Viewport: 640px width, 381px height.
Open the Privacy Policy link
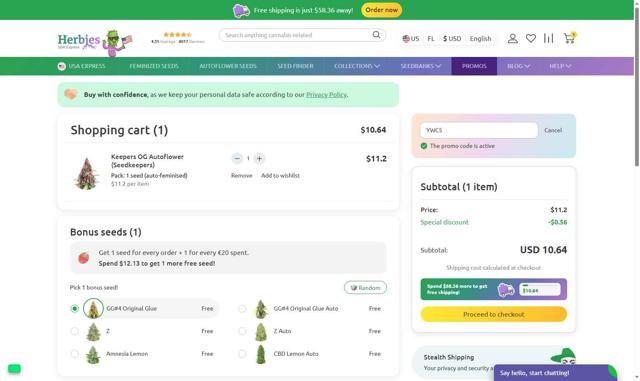click(326, 95)
